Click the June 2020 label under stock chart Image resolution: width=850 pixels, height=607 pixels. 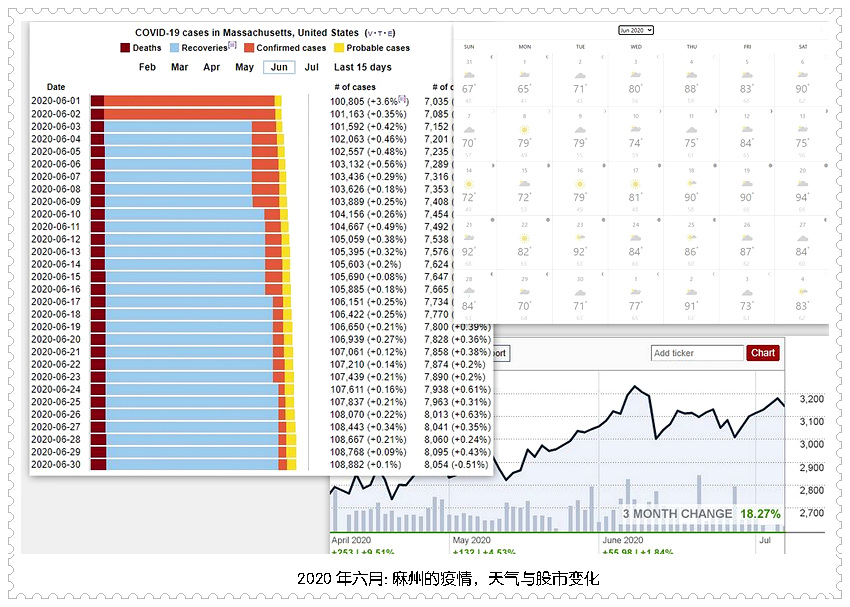tap(622, 540)
